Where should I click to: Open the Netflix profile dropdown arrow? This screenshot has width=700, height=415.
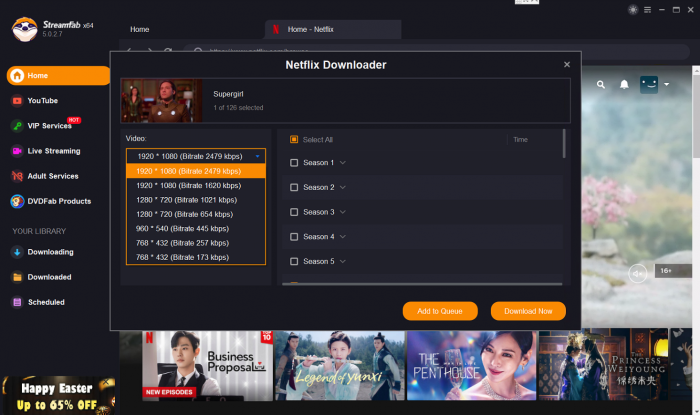667,84
